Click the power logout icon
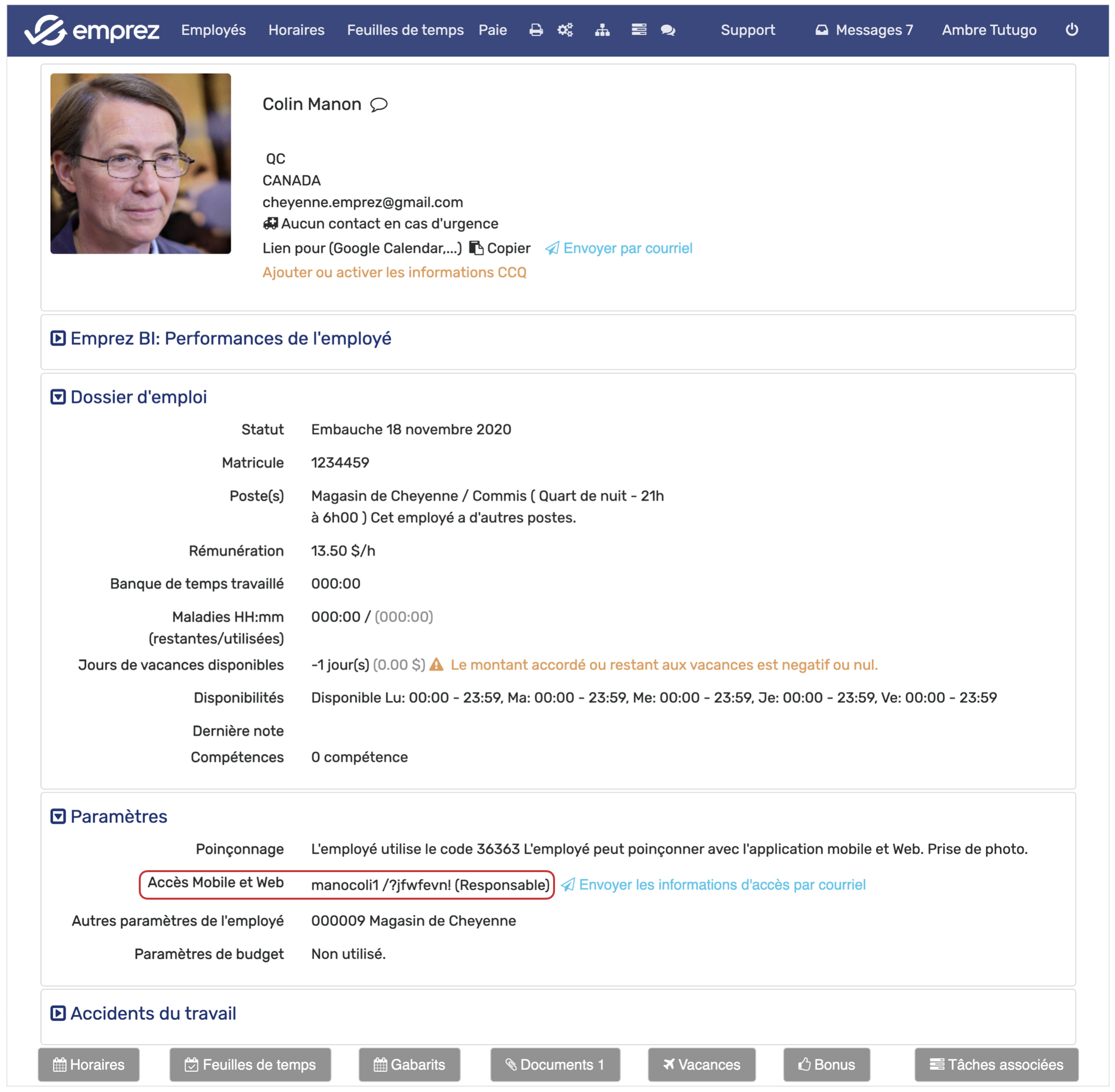The image size is (1115, 1092). click(x=1071, y=30)
